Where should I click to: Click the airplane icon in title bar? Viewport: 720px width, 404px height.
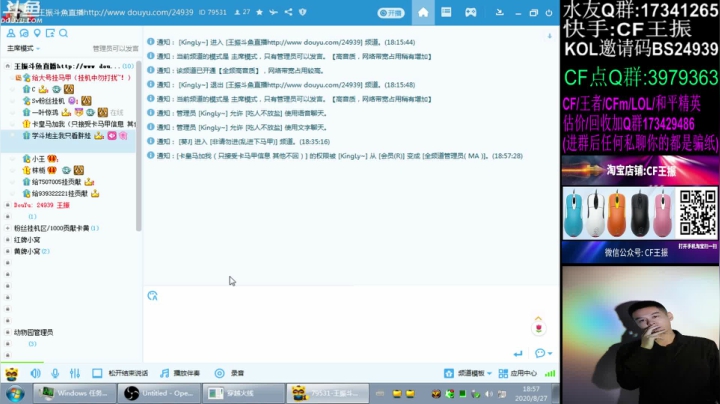[x=274, y=12]
